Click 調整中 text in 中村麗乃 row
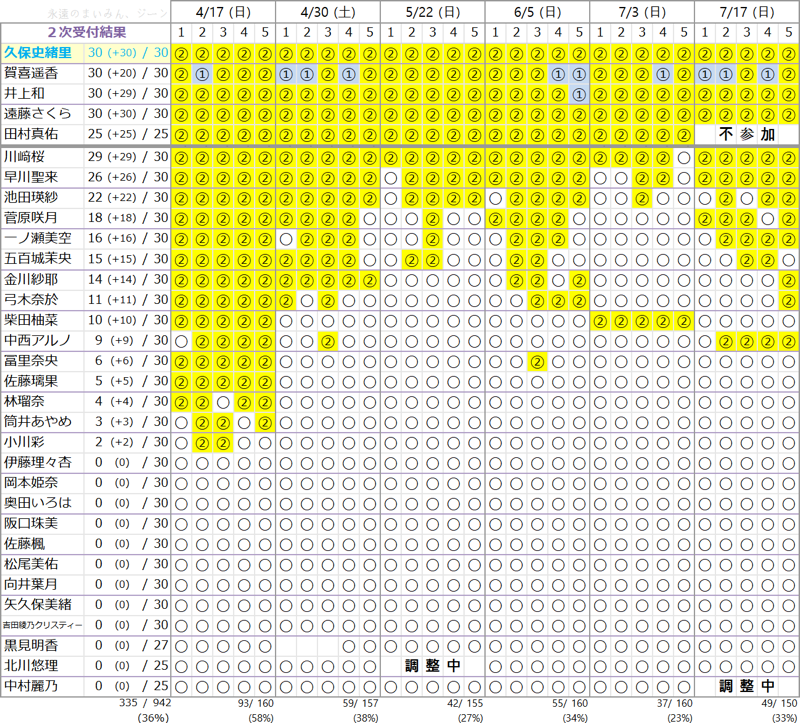The height and width of the screenshot is (723, 800). point(747,686)
